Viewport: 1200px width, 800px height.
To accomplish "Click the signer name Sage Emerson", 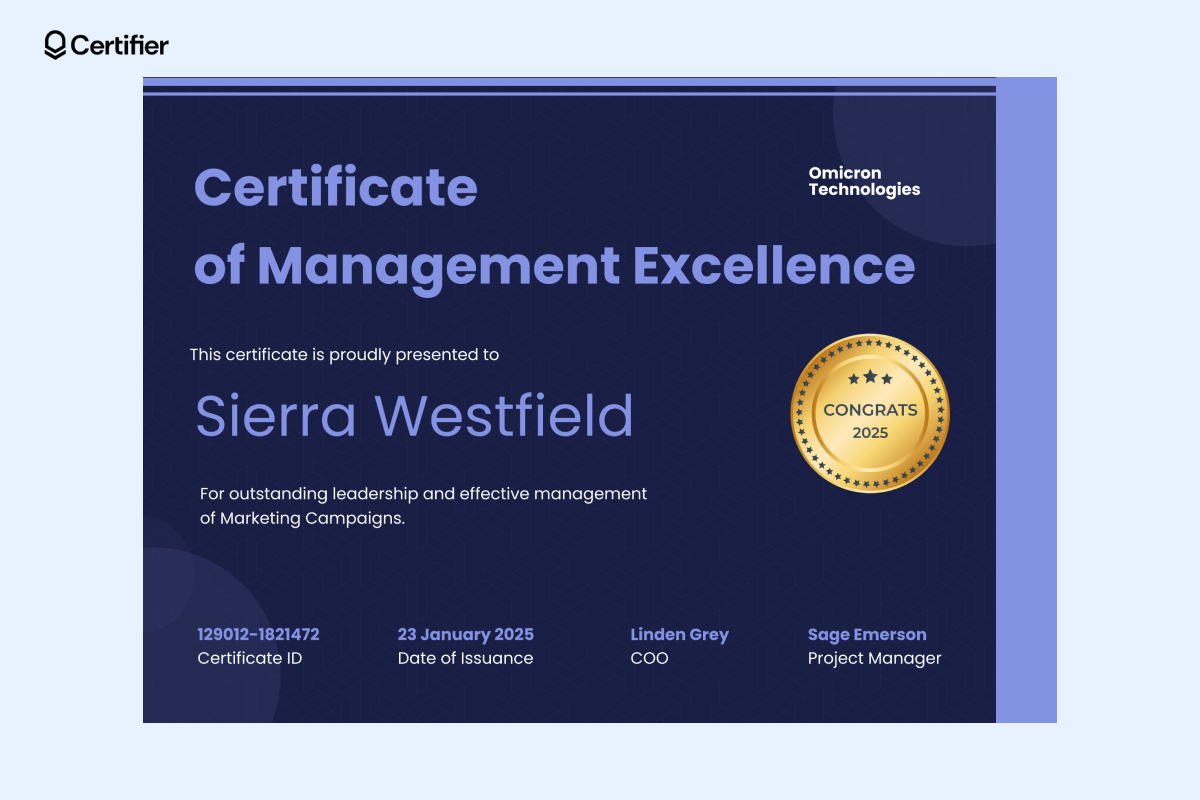I will pos(867,634).
